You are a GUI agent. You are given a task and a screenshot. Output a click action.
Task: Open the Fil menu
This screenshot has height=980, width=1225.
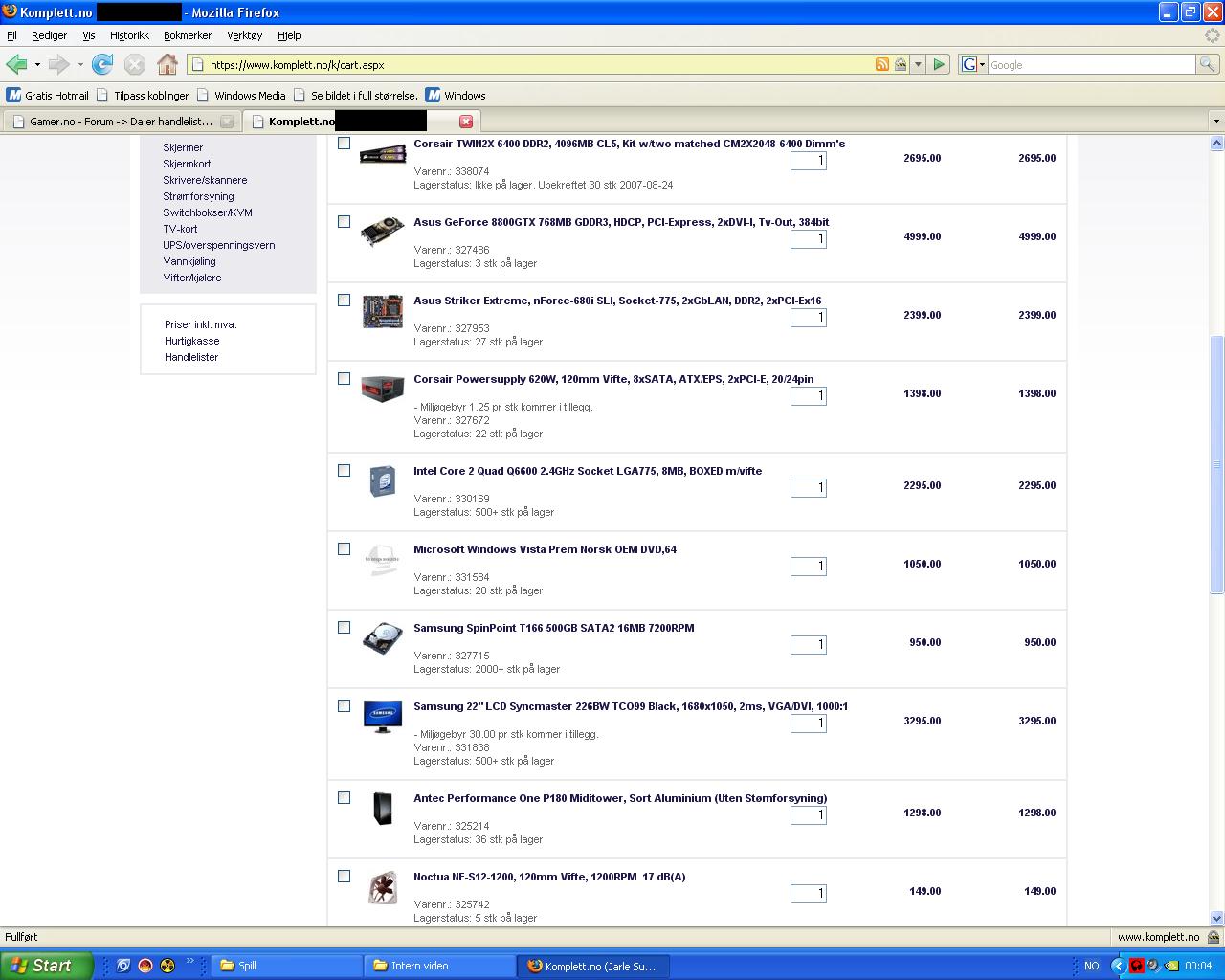click(11, 35)
